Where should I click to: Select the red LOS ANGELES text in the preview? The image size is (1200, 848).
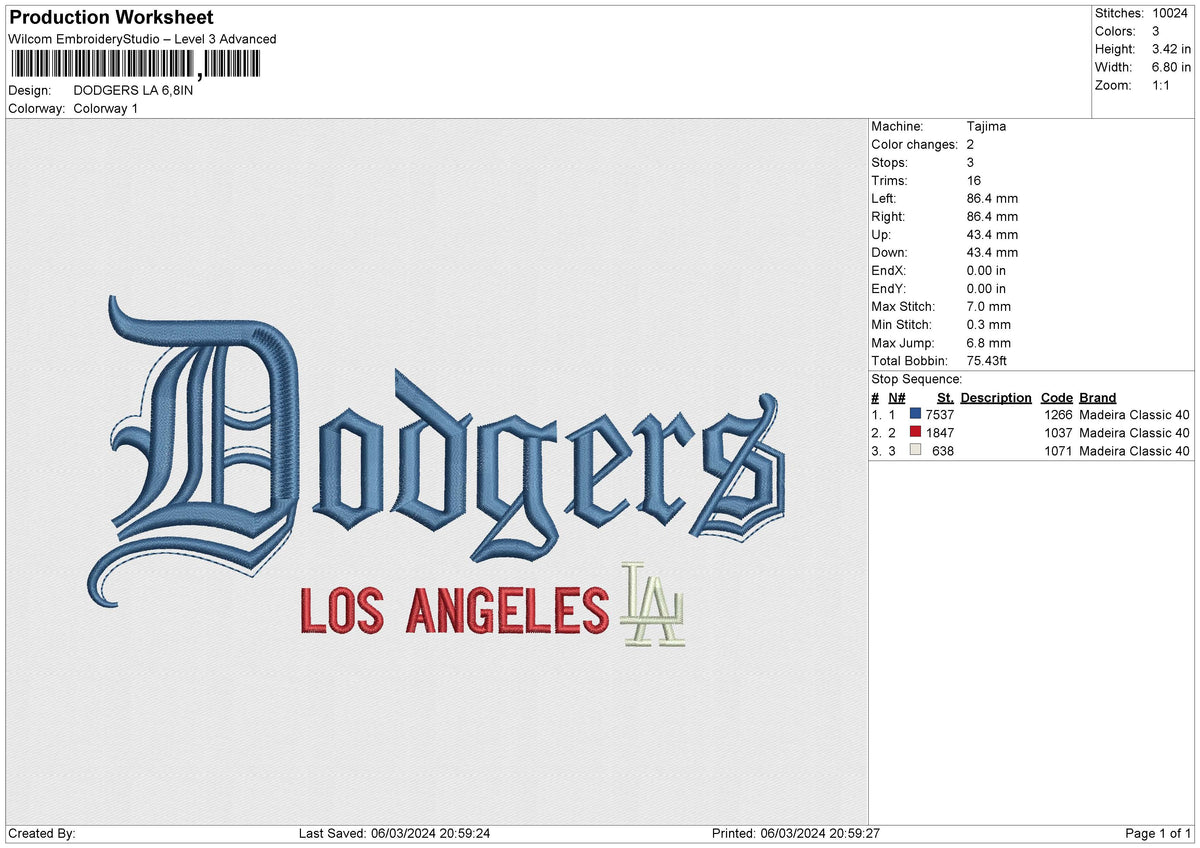coord(454,611)
